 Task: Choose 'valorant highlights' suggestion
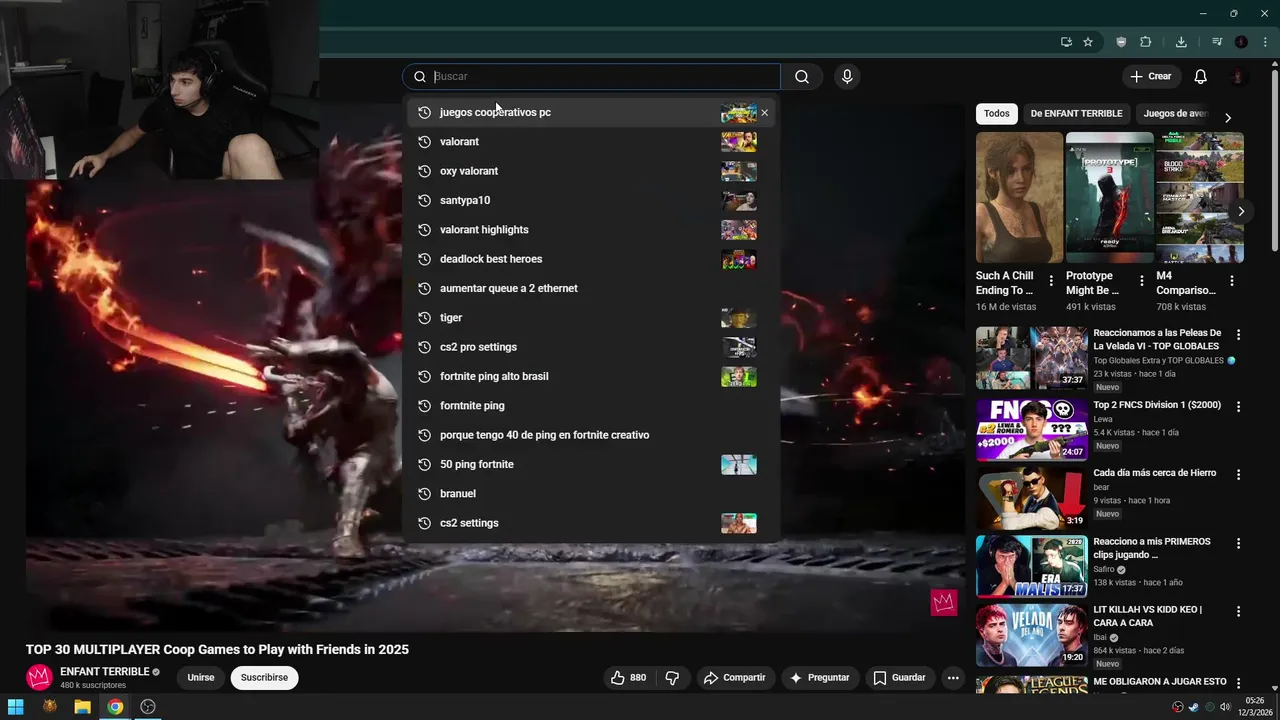(591, 230)
